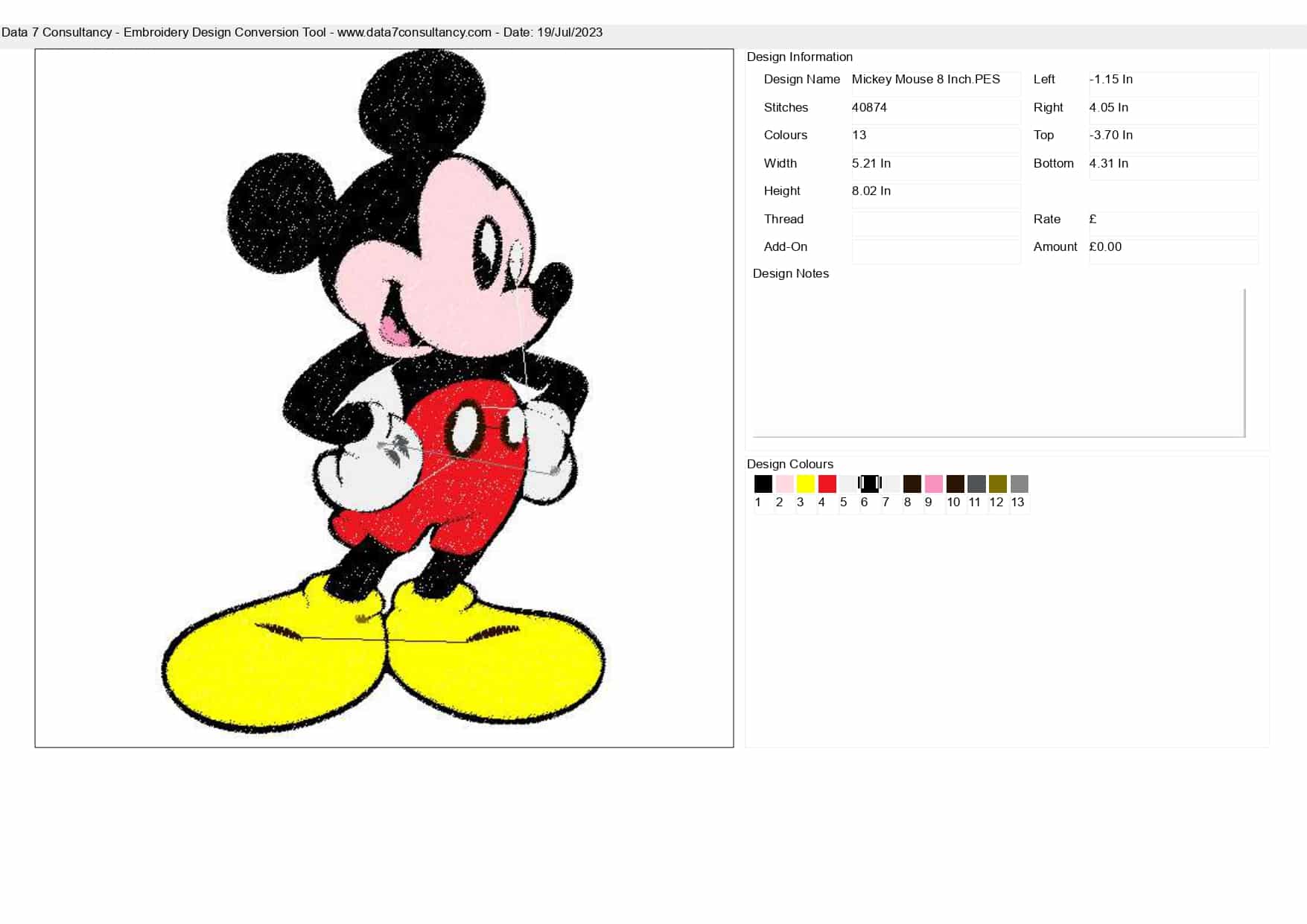This screenshot has width=1307, height=924.
Task: Click the Colours label
Action: tap(785, 135)
